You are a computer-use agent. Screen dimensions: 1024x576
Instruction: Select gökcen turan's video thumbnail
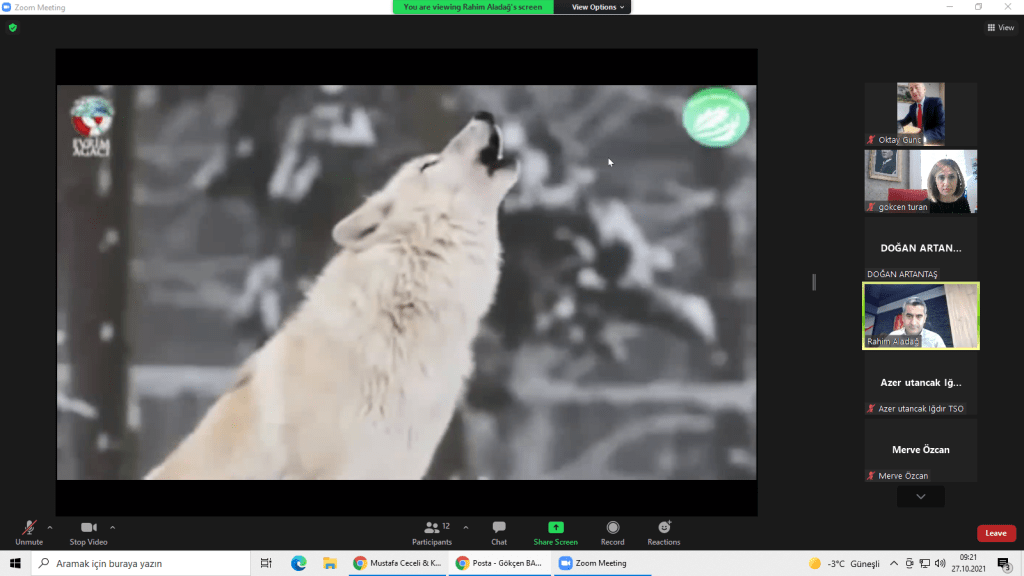(921, 181)
